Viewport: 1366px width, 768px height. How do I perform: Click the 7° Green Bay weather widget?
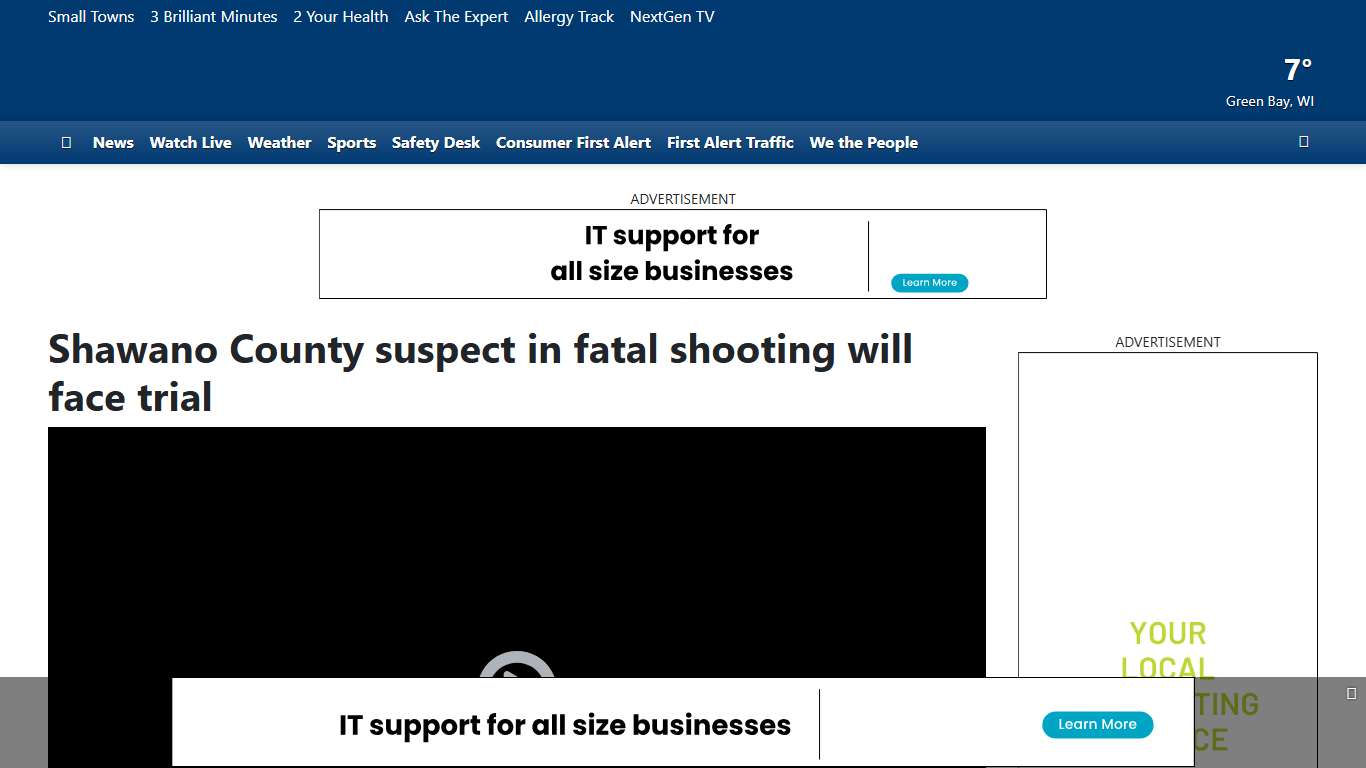click(x=1271, y=82)
